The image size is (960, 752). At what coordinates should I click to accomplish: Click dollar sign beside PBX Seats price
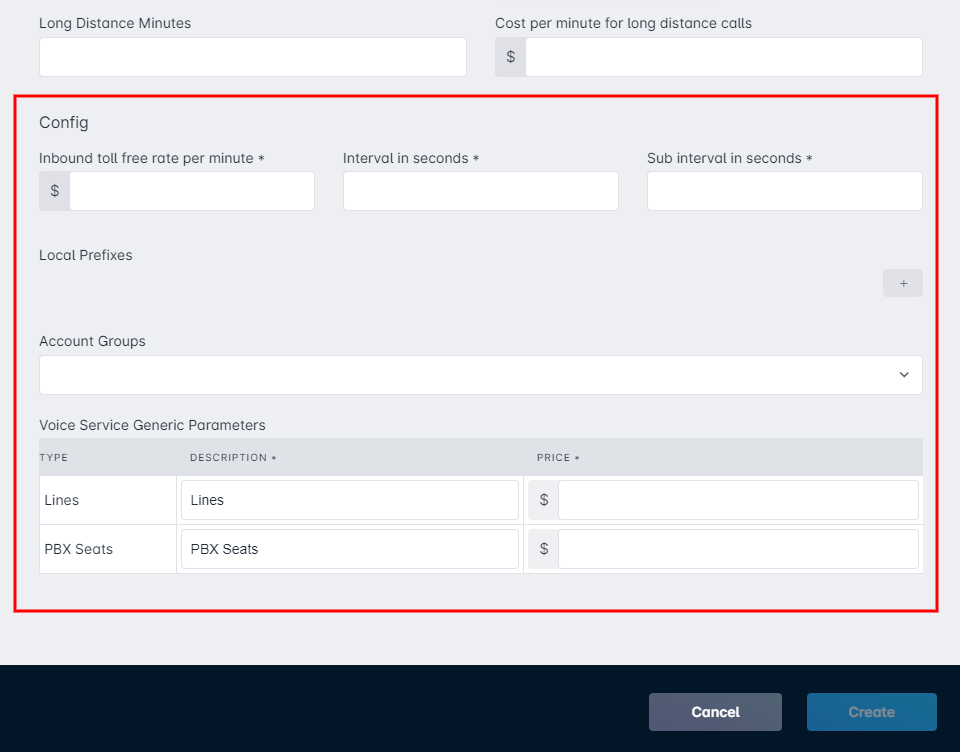click(543, 549)
